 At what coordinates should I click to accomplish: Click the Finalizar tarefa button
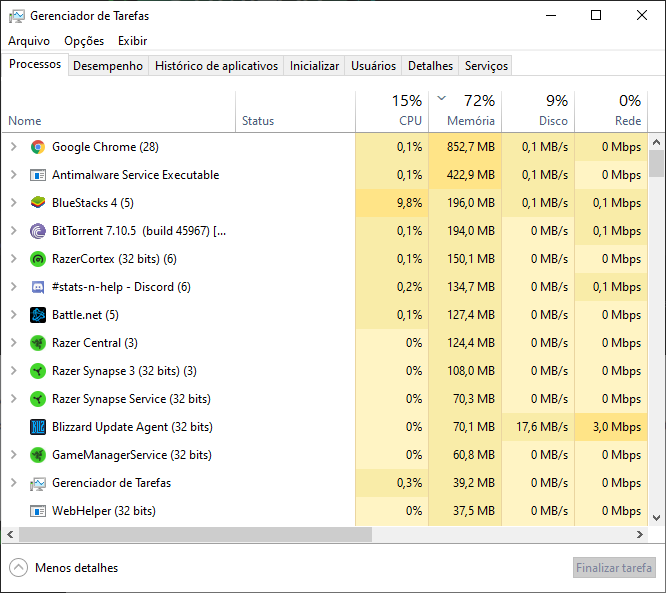[x=614, y=568]
